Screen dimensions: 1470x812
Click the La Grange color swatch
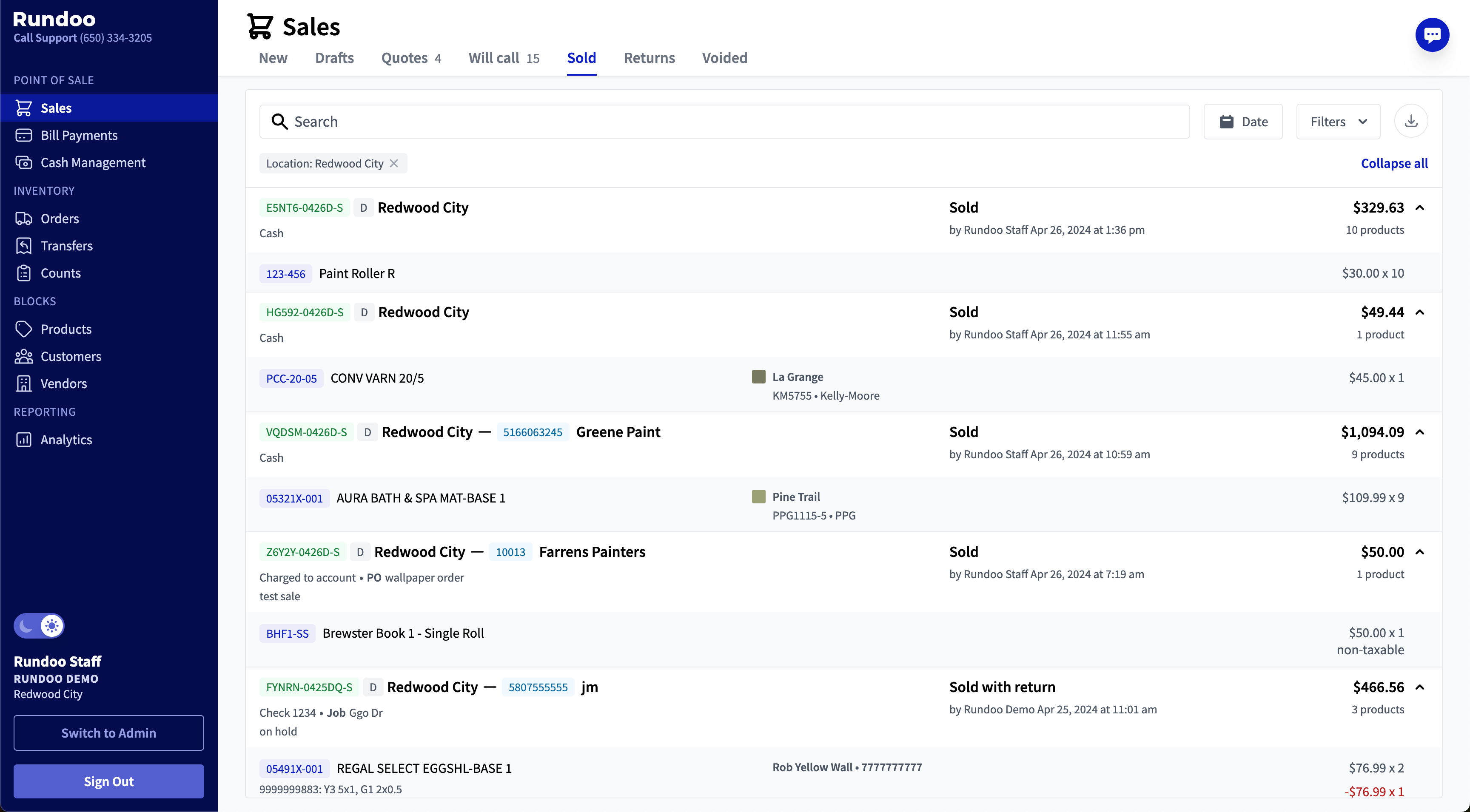tap(758, 376)
